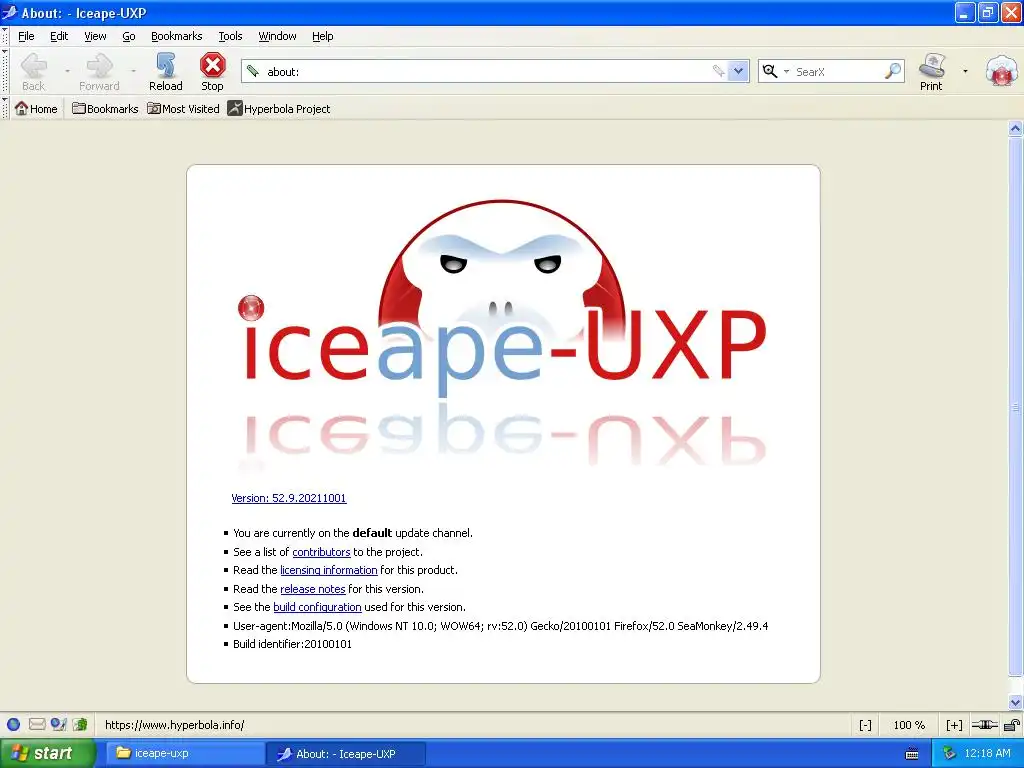Open the Home bookmark toolbar button
The image size is (1024, 768).
click(x=36, y=108)
